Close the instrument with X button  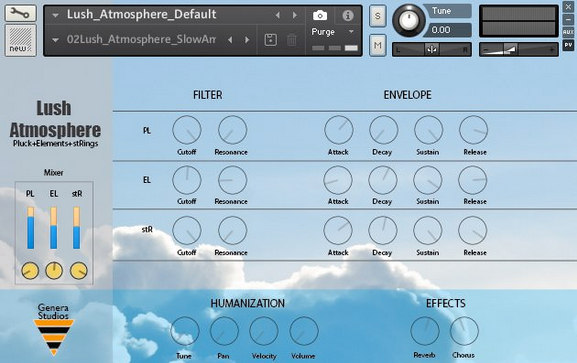[x=568, y=7]
